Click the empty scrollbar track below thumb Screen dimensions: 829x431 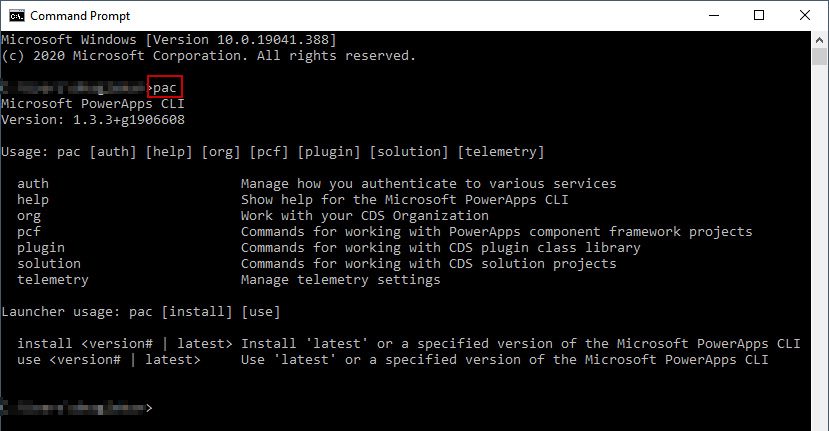coord(819,249)
